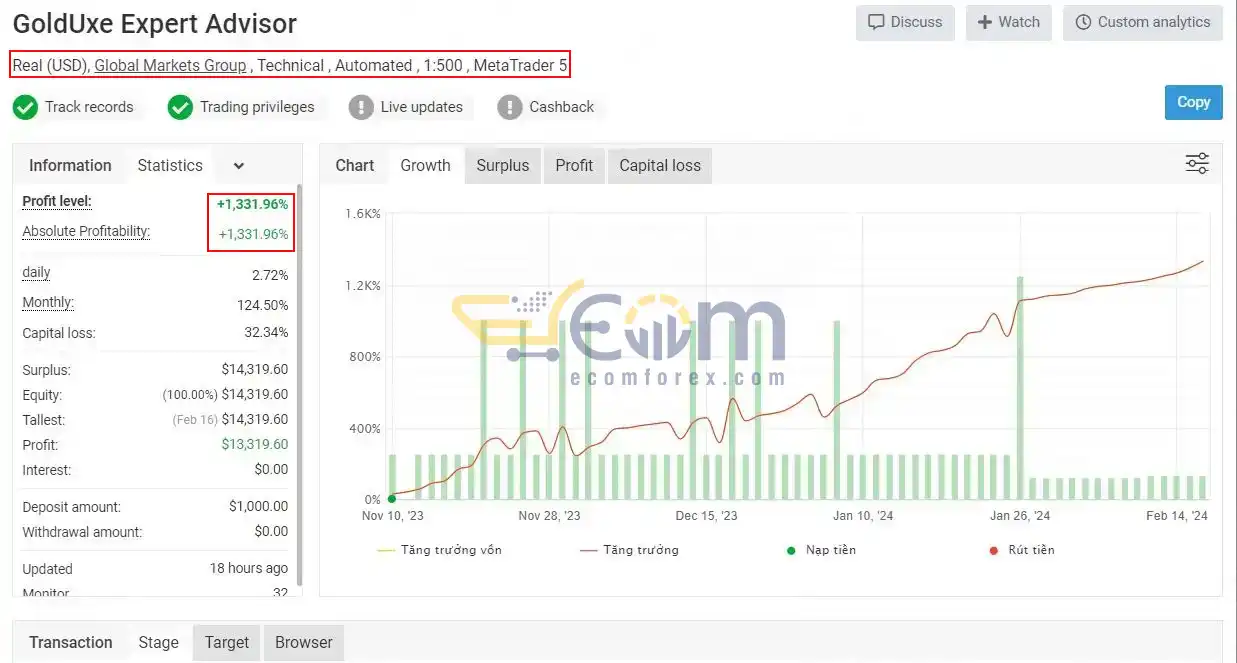Open the Global Markets Group link
The image size is (1237, 663).
[170, 66]
